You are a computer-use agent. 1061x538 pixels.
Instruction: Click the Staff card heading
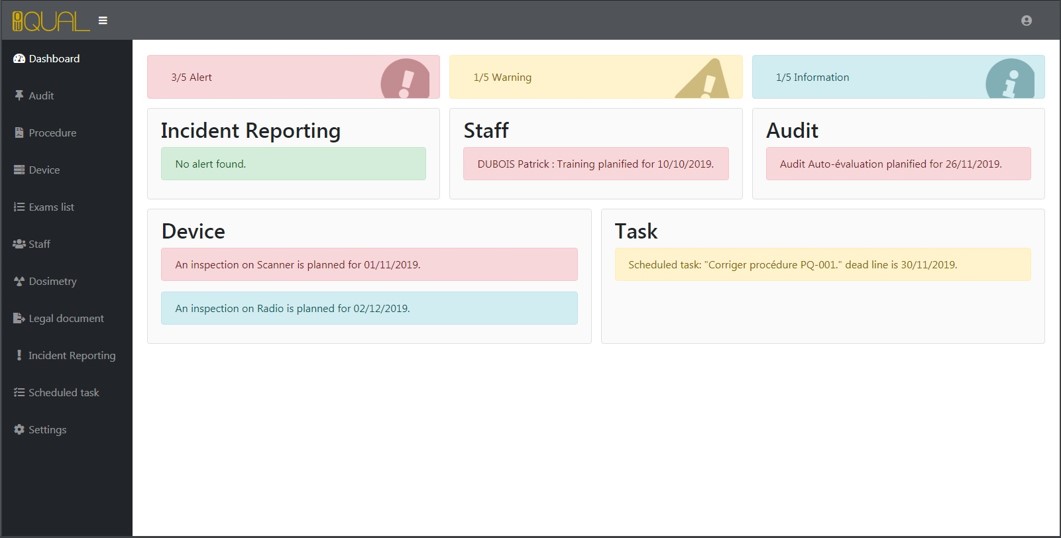pos(486,131)
